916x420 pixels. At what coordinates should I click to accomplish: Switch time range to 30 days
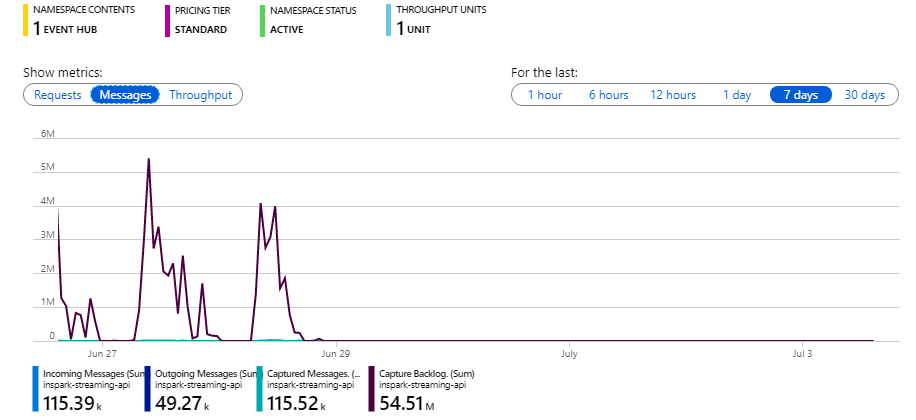pos(864,95)
